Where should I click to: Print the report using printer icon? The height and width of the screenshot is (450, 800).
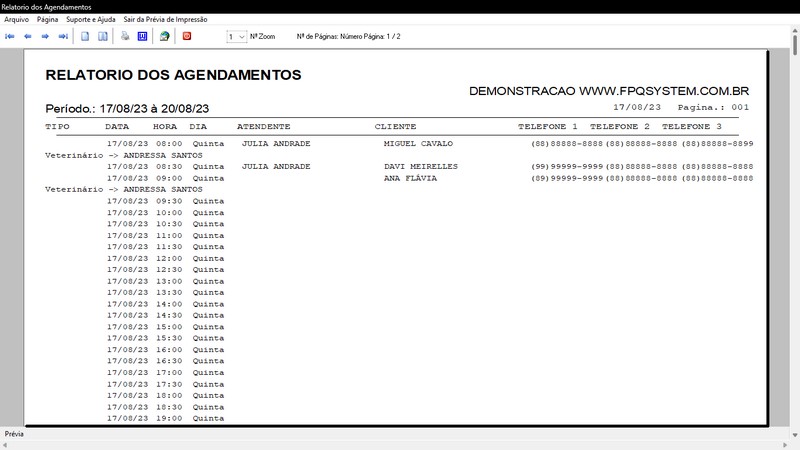(125, 36)
